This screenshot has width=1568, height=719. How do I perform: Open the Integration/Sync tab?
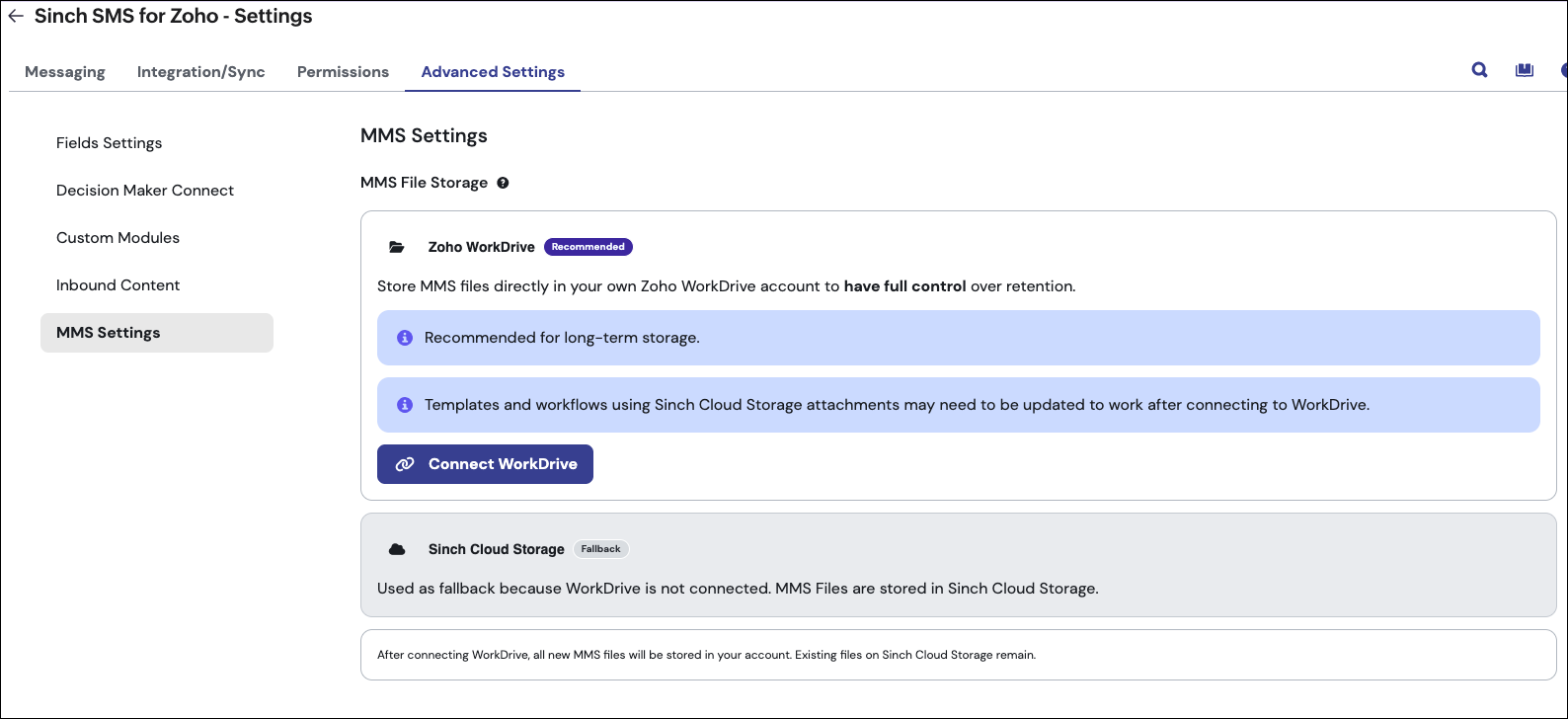point(201,72)
